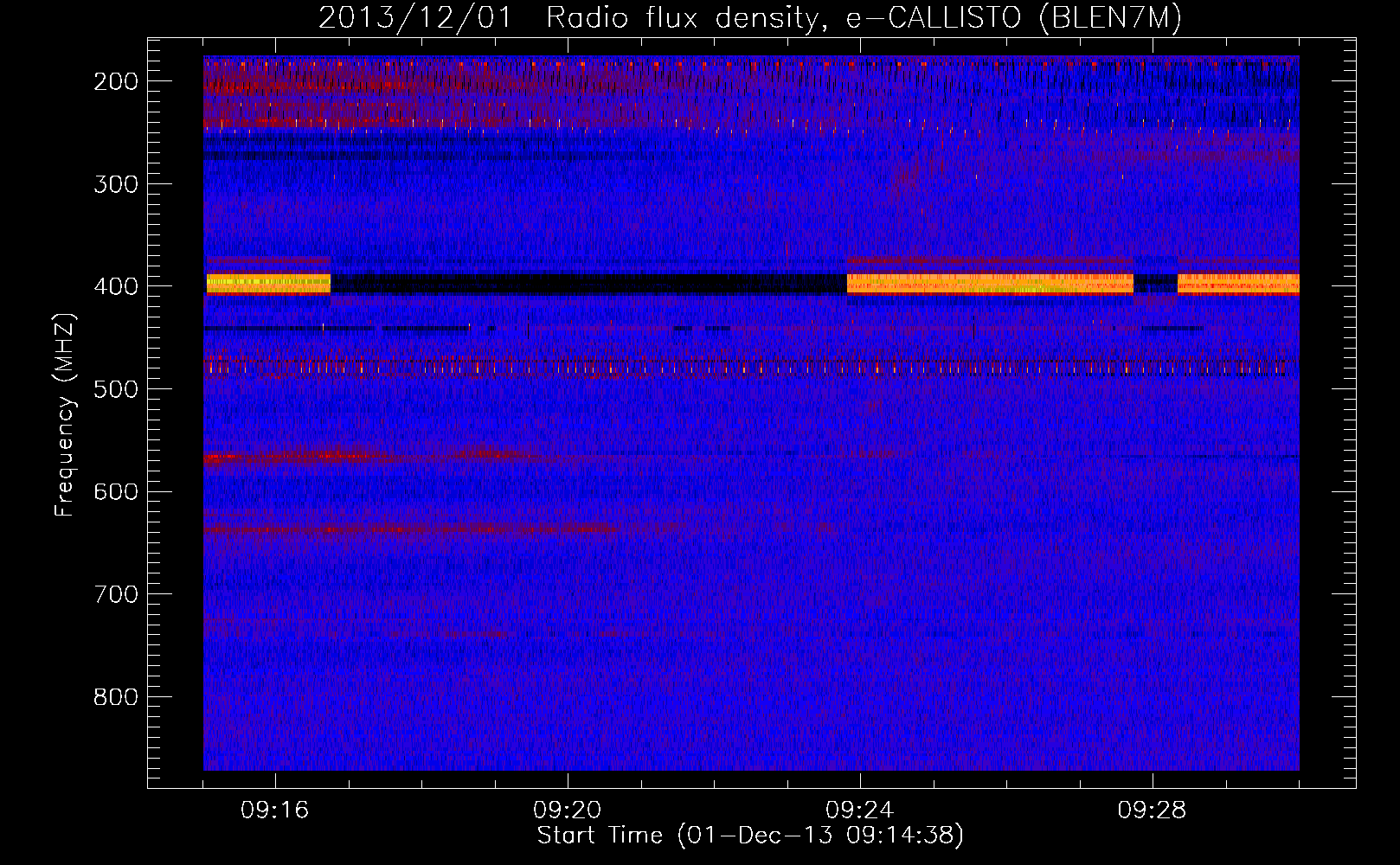Click the orange 400 MHz band starting near 09:24

(x=990, y=284)
